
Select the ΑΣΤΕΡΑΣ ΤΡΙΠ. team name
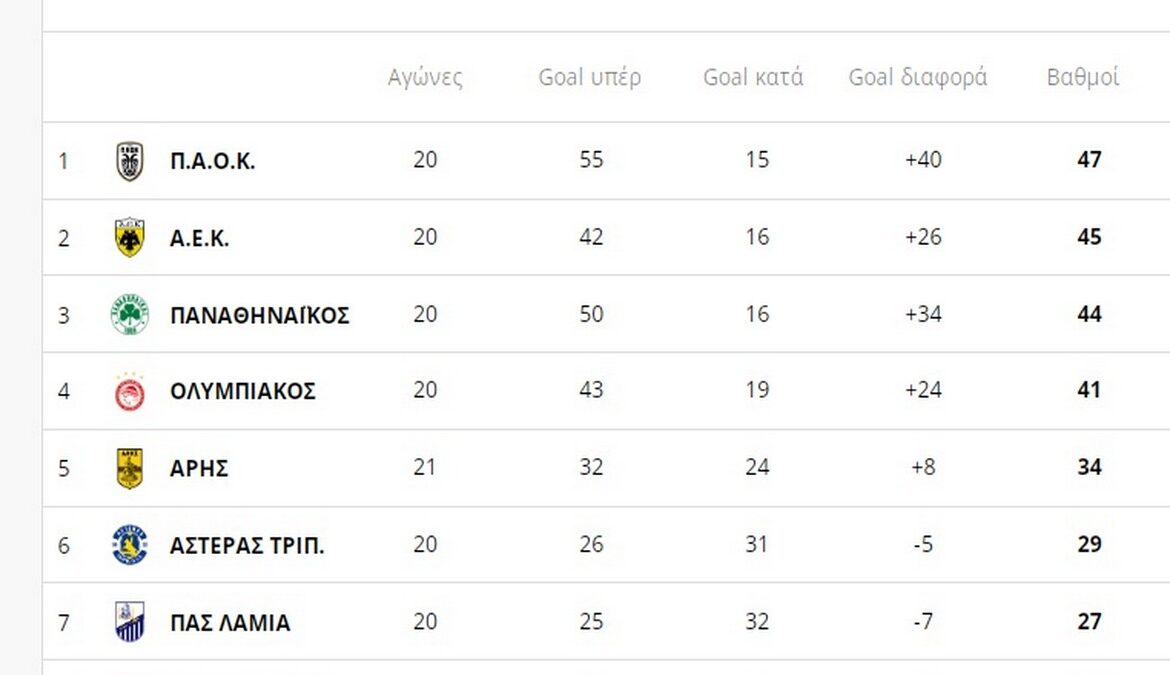247,545
